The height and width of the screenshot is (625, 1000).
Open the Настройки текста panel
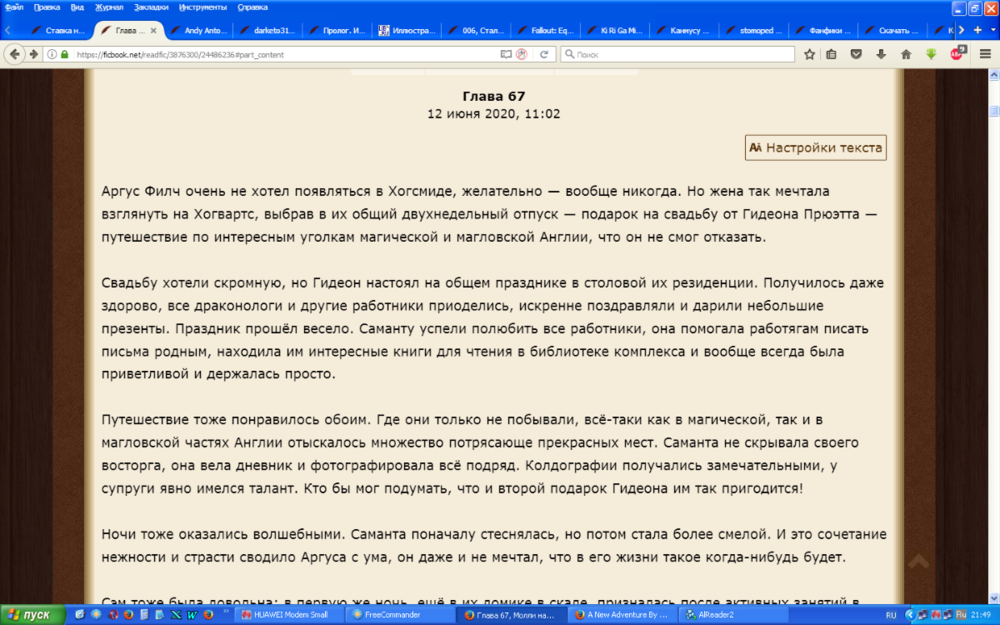coord(814,147)
